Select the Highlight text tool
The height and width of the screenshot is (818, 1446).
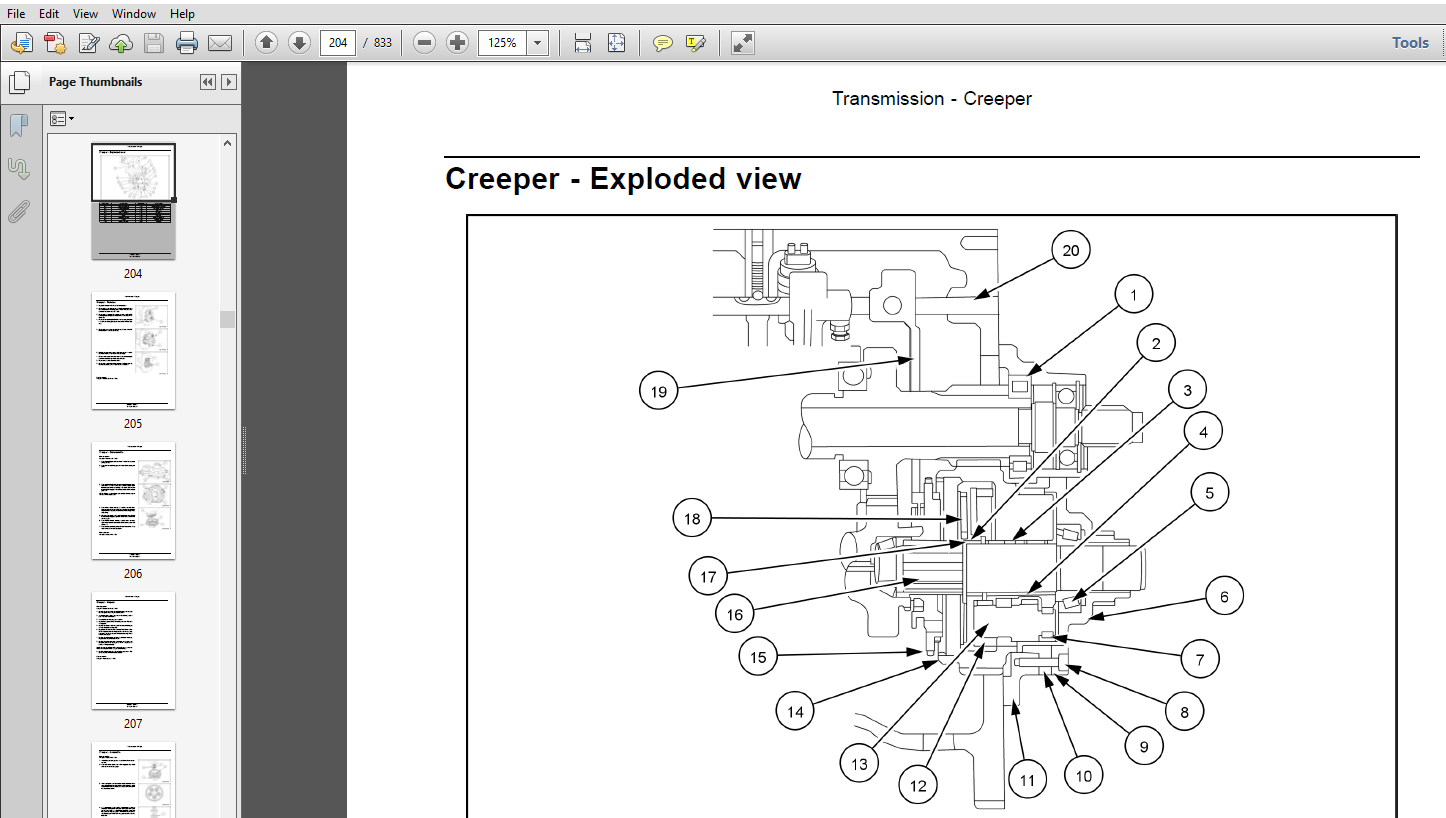pos(696,43)
